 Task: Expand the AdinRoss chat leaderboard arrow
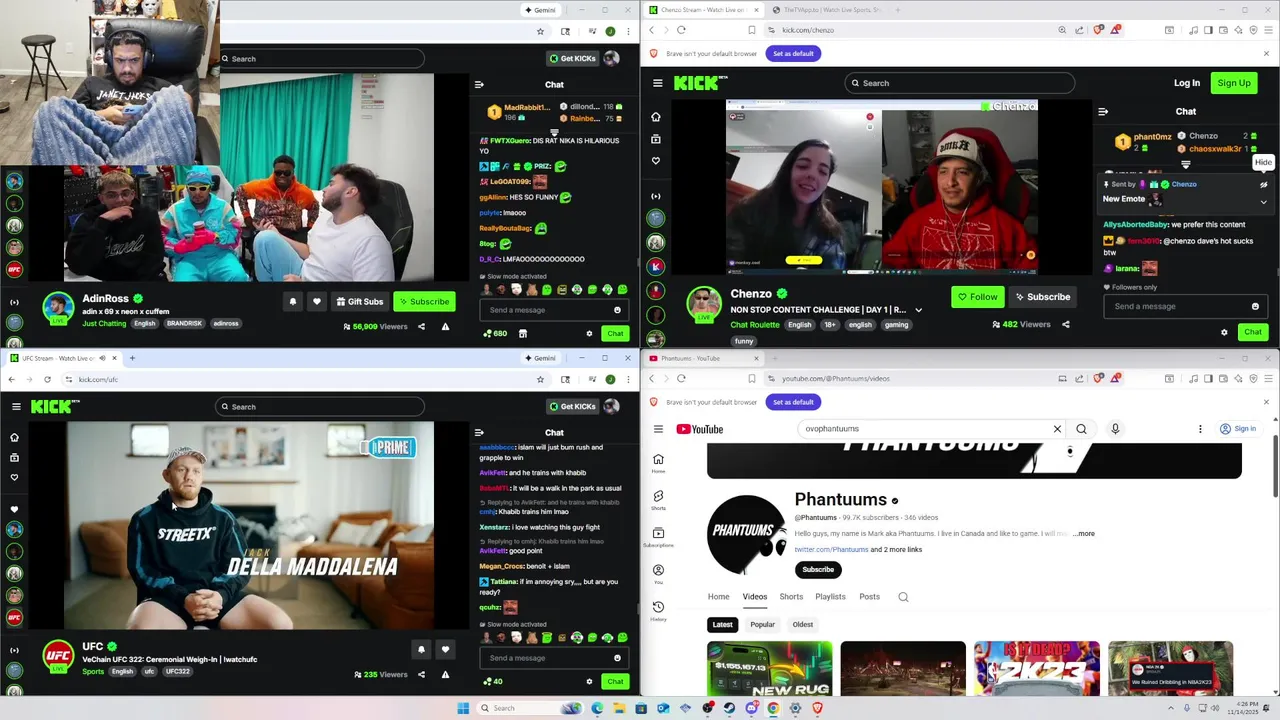pos(554,133)
